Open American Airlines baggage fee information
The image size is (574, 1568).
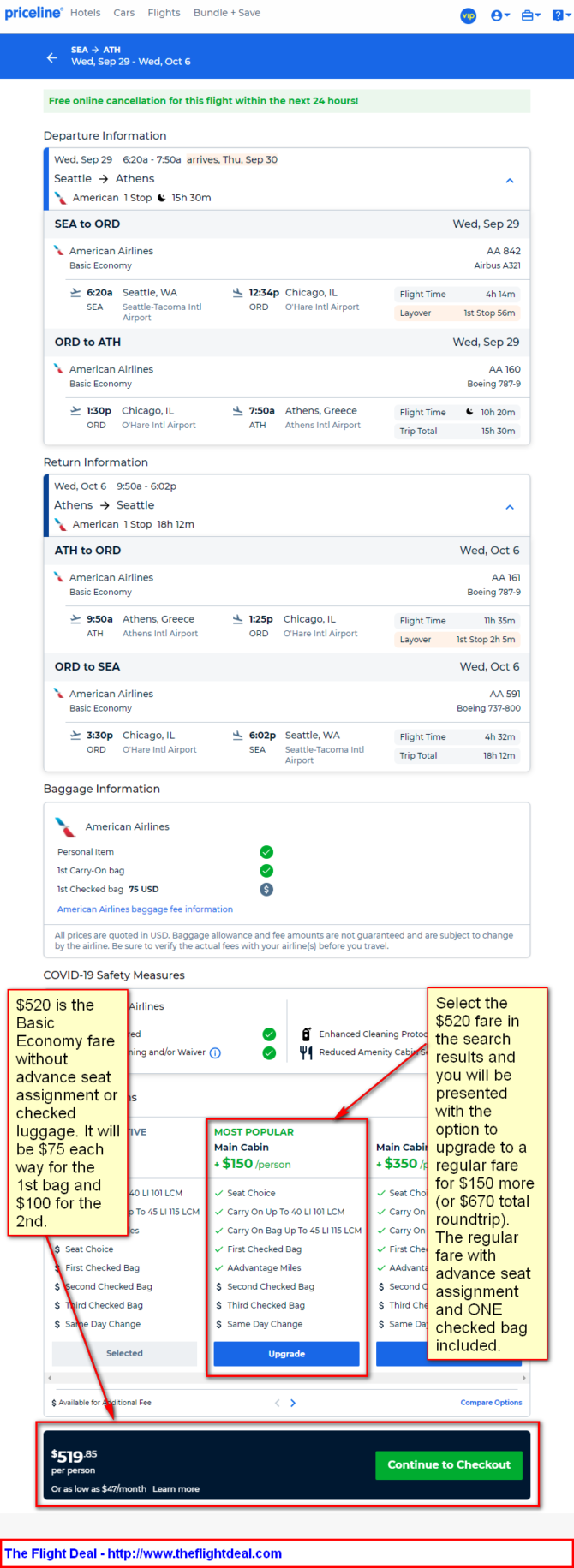pyautogui.click(x=145, y=909)
